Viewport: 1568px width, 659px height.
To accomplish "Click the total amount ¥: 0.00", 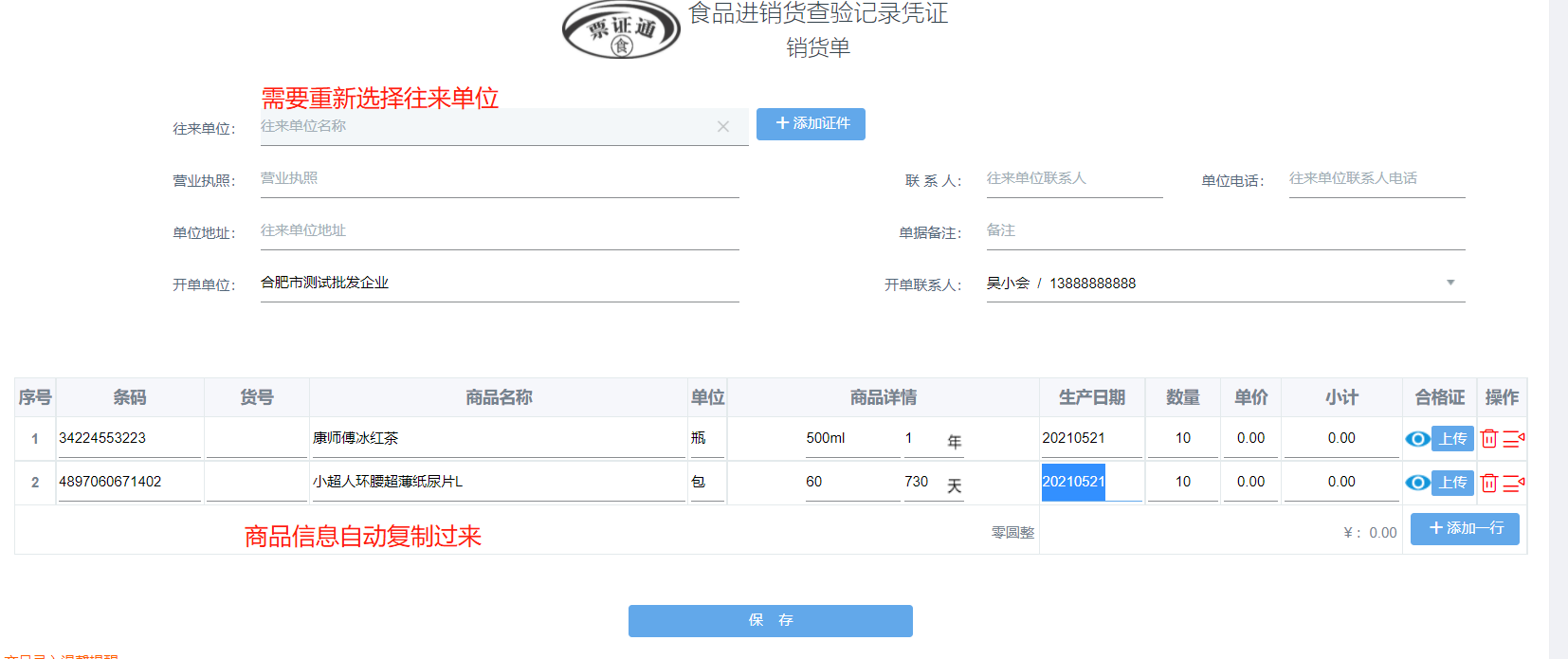I will tap(1370, 533).
